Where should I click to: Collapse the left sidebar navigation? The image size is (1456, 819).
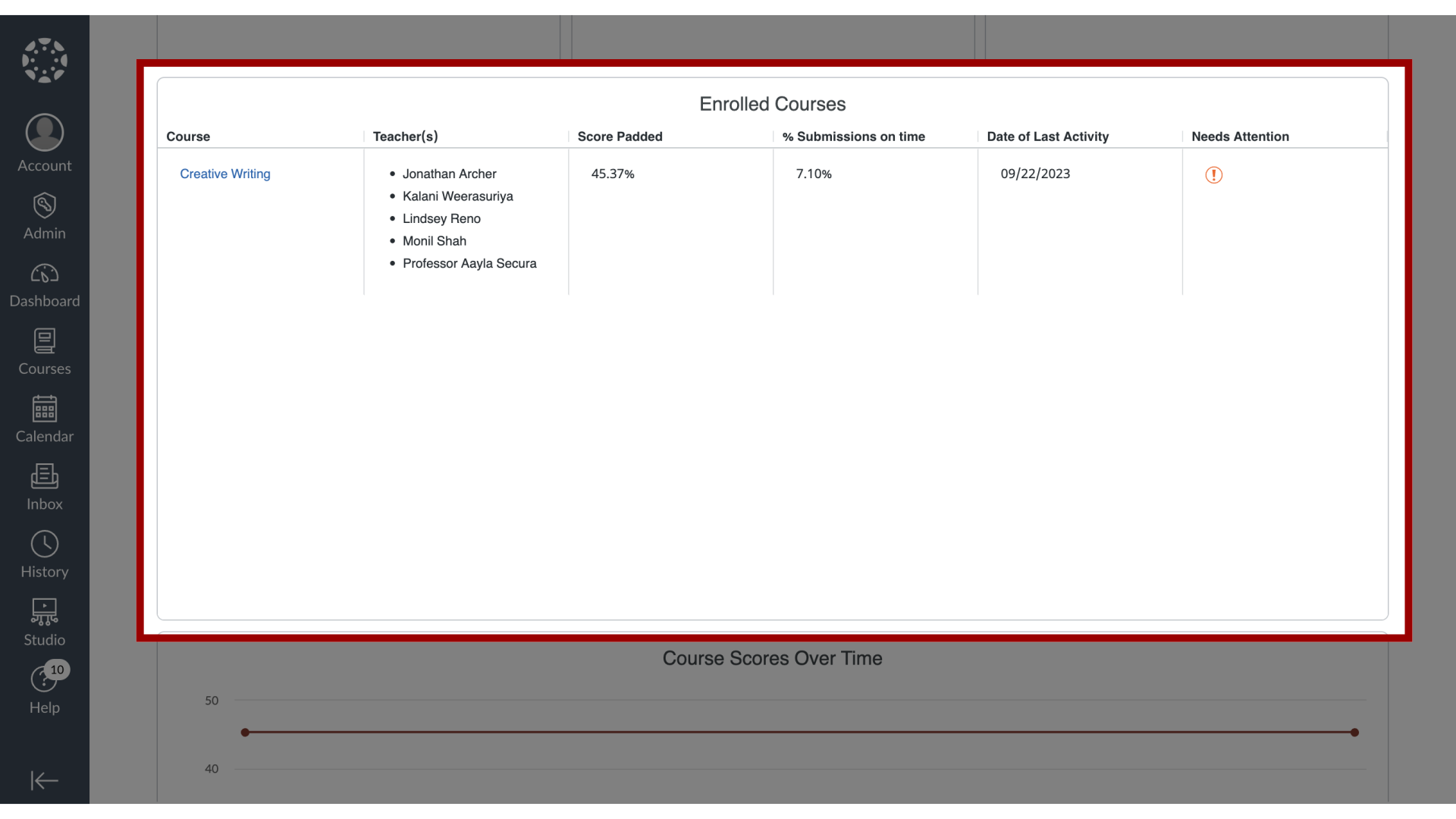[44, 780]
